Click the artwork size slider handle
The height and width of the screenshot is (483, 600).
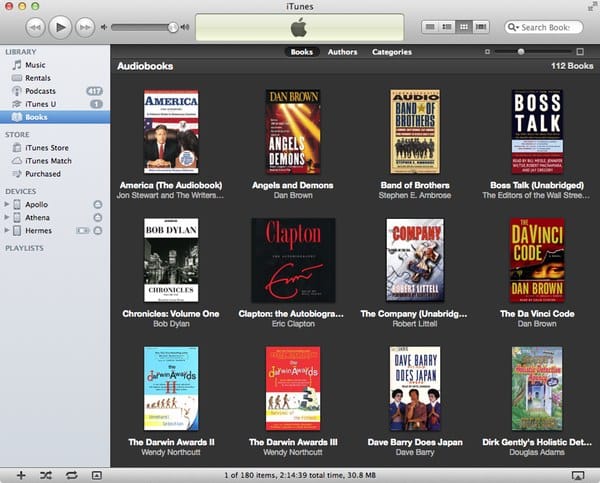tap(521, 51)
